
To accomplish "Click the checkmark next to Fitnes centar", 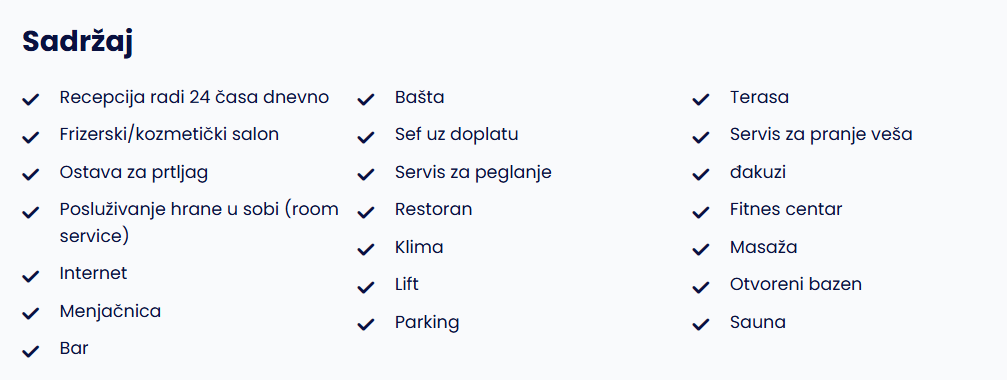I will click(x=701, y=212).
